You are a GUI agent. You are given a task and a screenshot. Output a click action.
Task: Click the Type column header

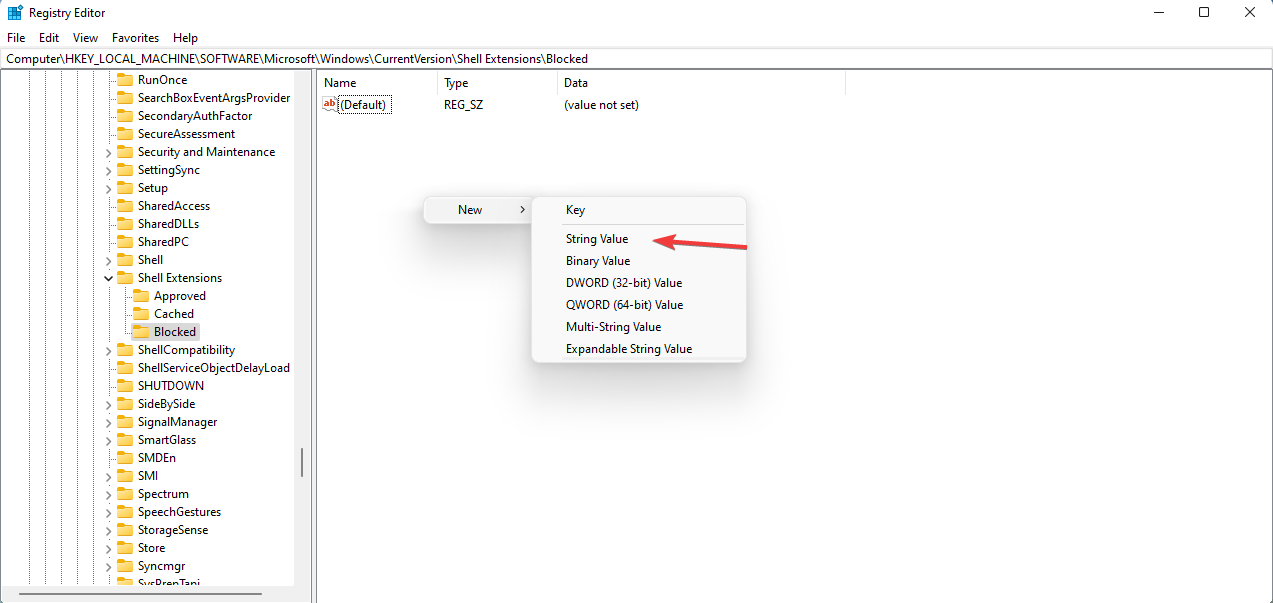(498, 83)
